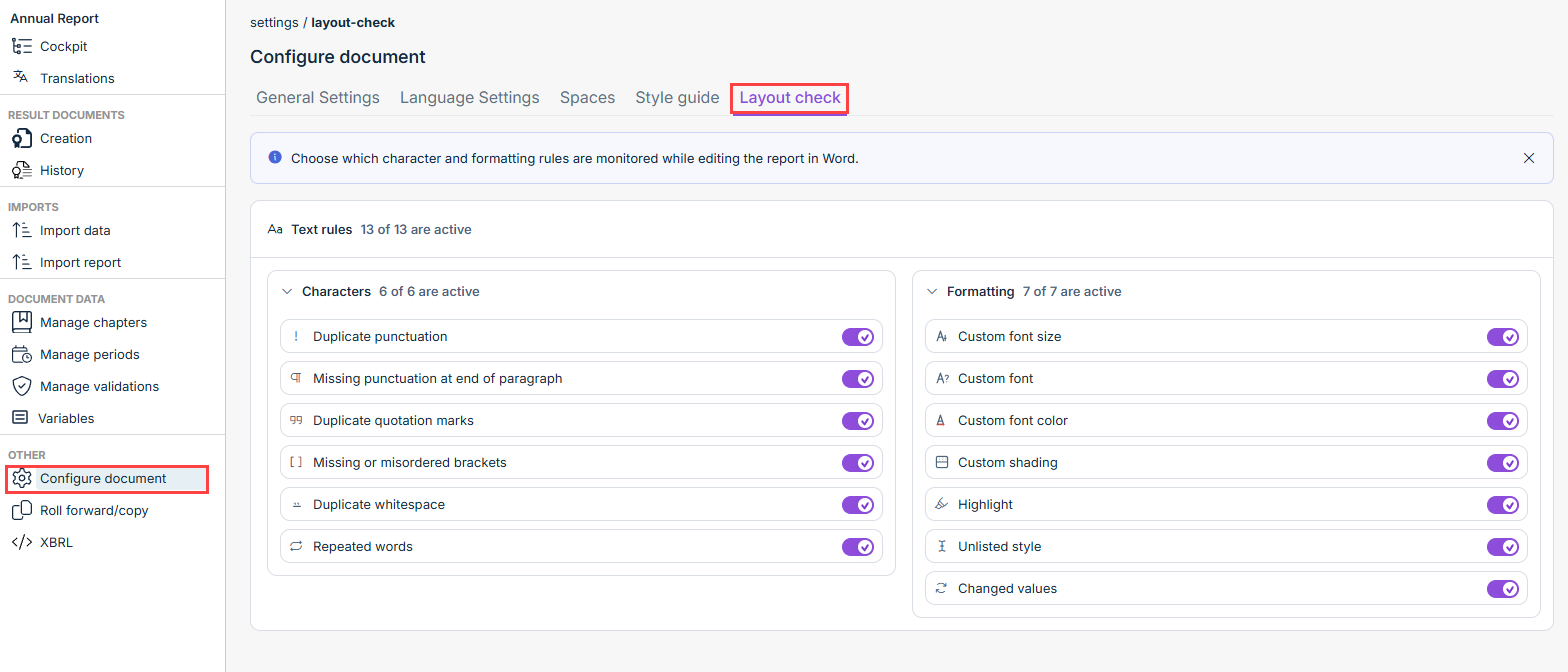Turn off Missing punctuation at end of paragraph
Screen dimensions: 1568x672
click(858, 379)
